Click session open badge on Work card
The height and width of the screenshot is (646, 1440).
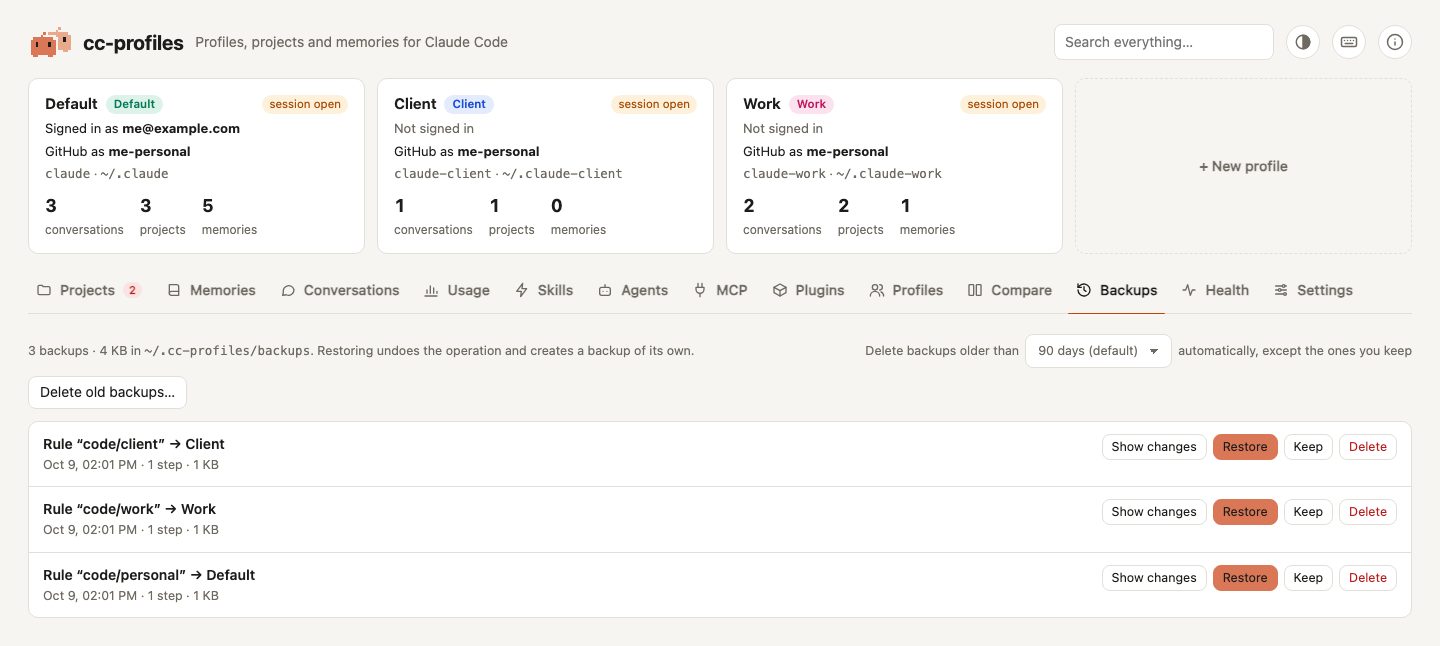point(1003,104)
